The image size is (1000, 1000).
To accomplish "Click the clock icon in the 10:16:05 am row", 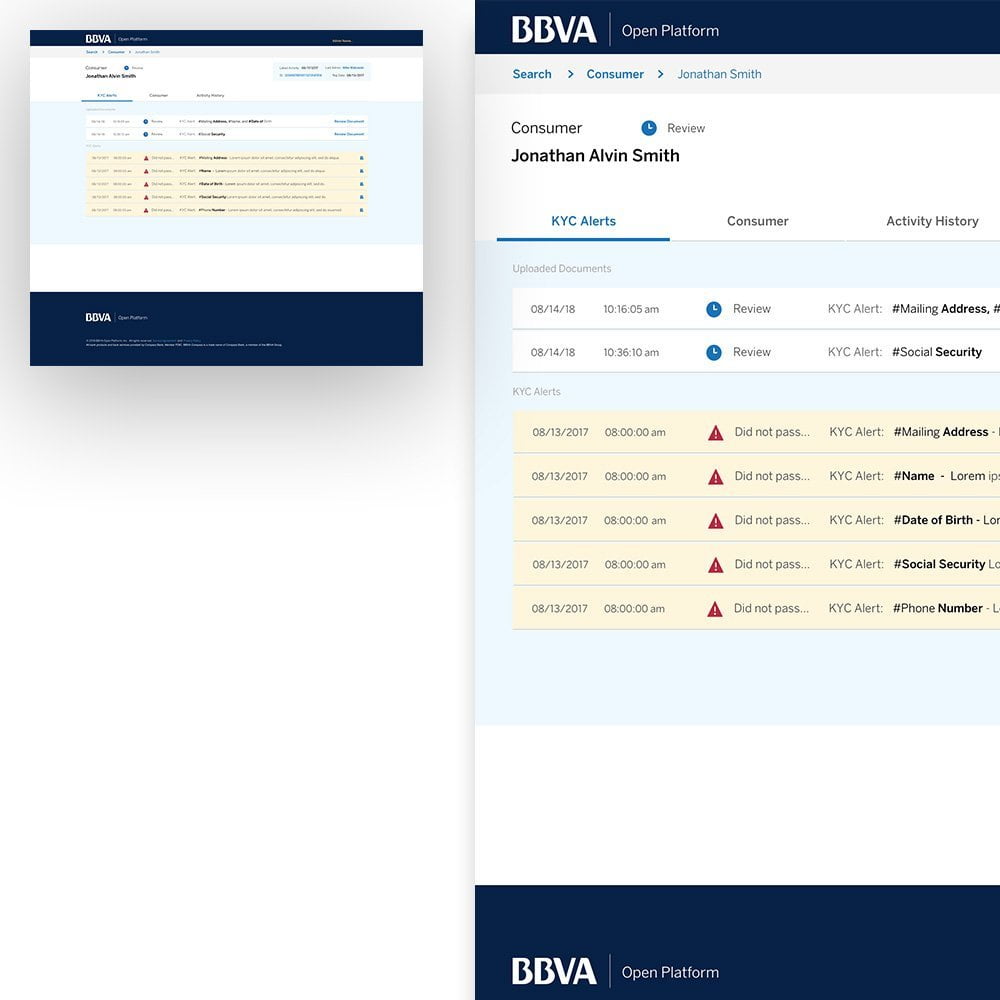I will pyautogui.click(x=714, y=309).
